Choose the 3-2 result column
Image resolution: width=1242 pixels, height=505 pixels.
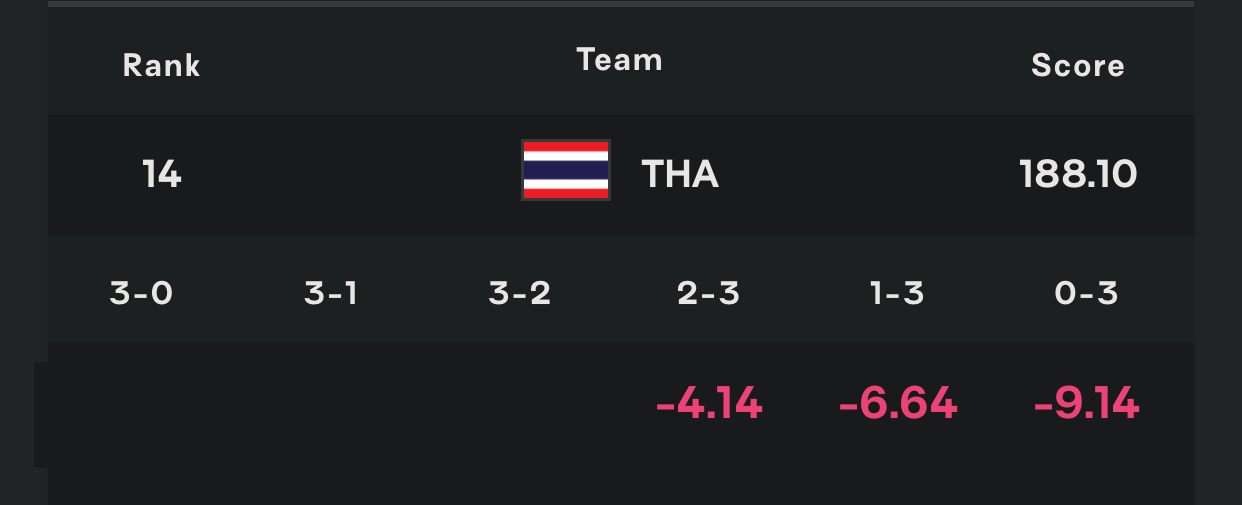[x=520, y=294]
